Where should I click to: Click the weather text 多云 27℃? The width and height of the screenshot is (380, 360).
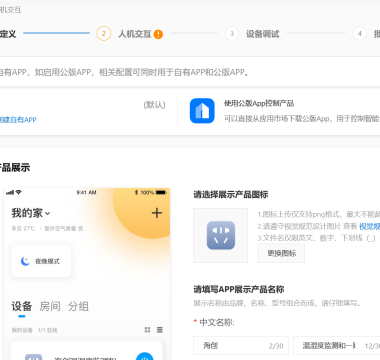point(23,229)
